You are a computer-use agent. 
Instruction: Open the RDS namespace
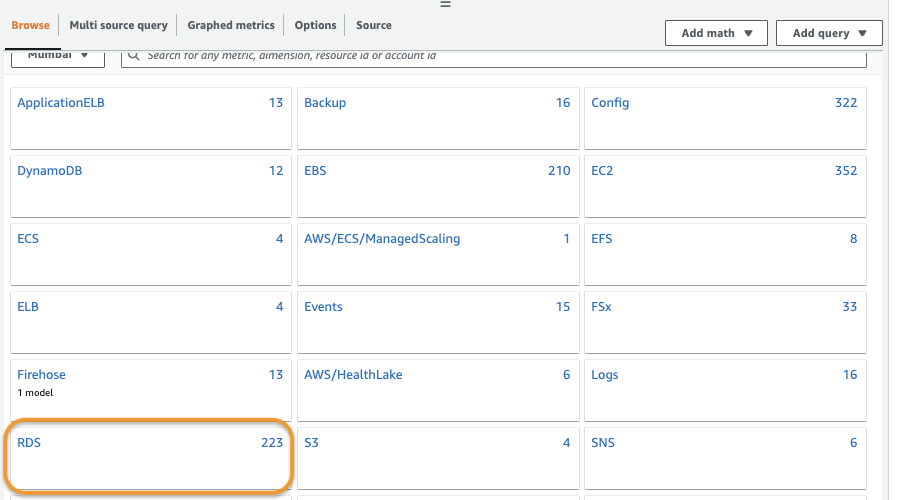(x=151, y=458)
